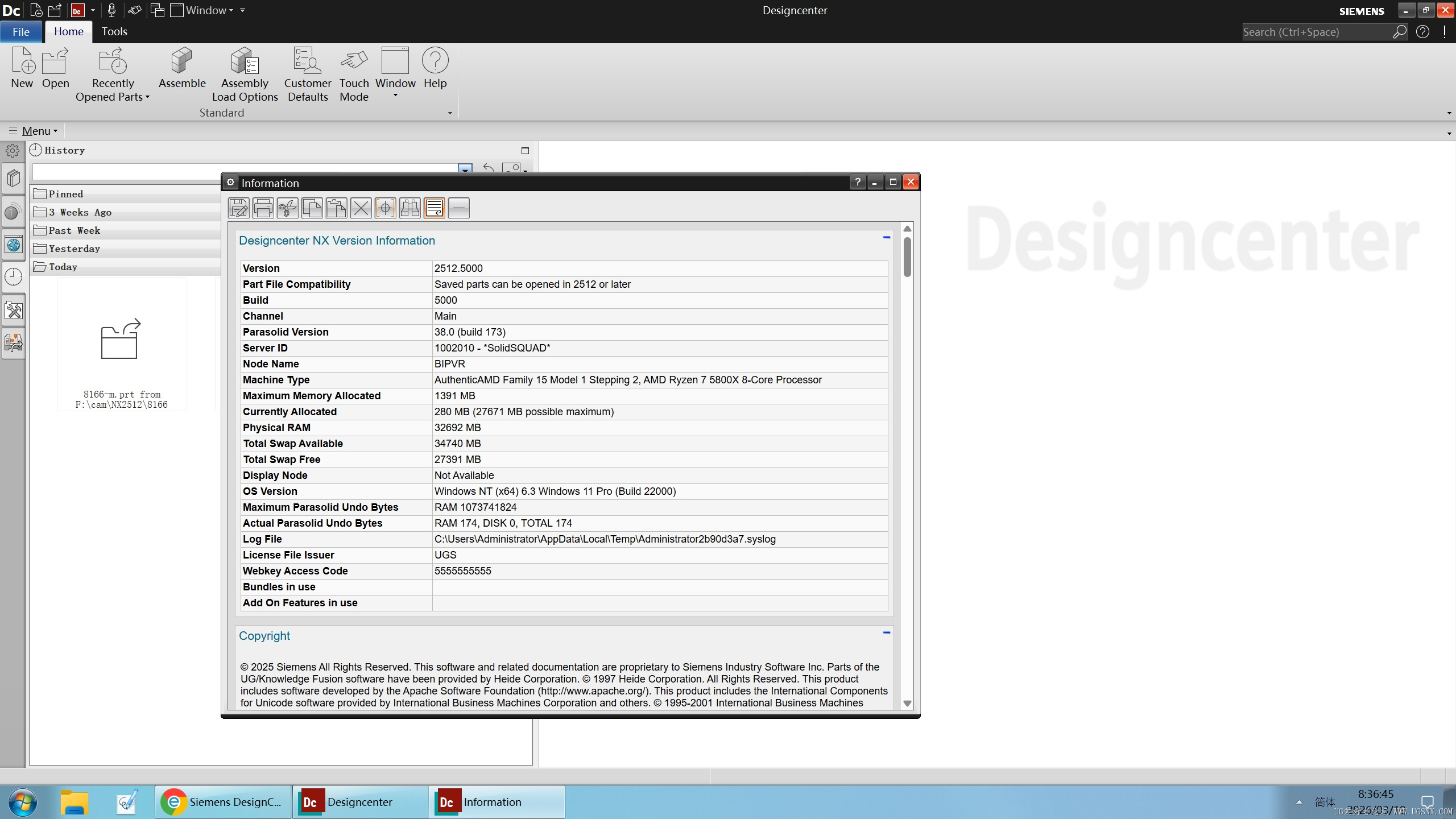Viewport: 1456px width, 819px height.
Task: Click the microphone voice command icon
Action: click(112, 10)
